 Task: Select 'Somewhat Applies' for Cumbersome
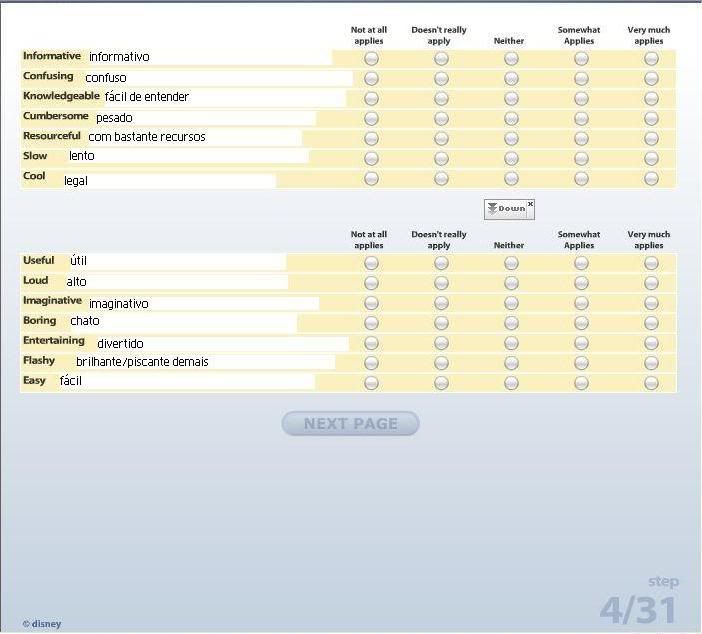click(x=581, y=119)
